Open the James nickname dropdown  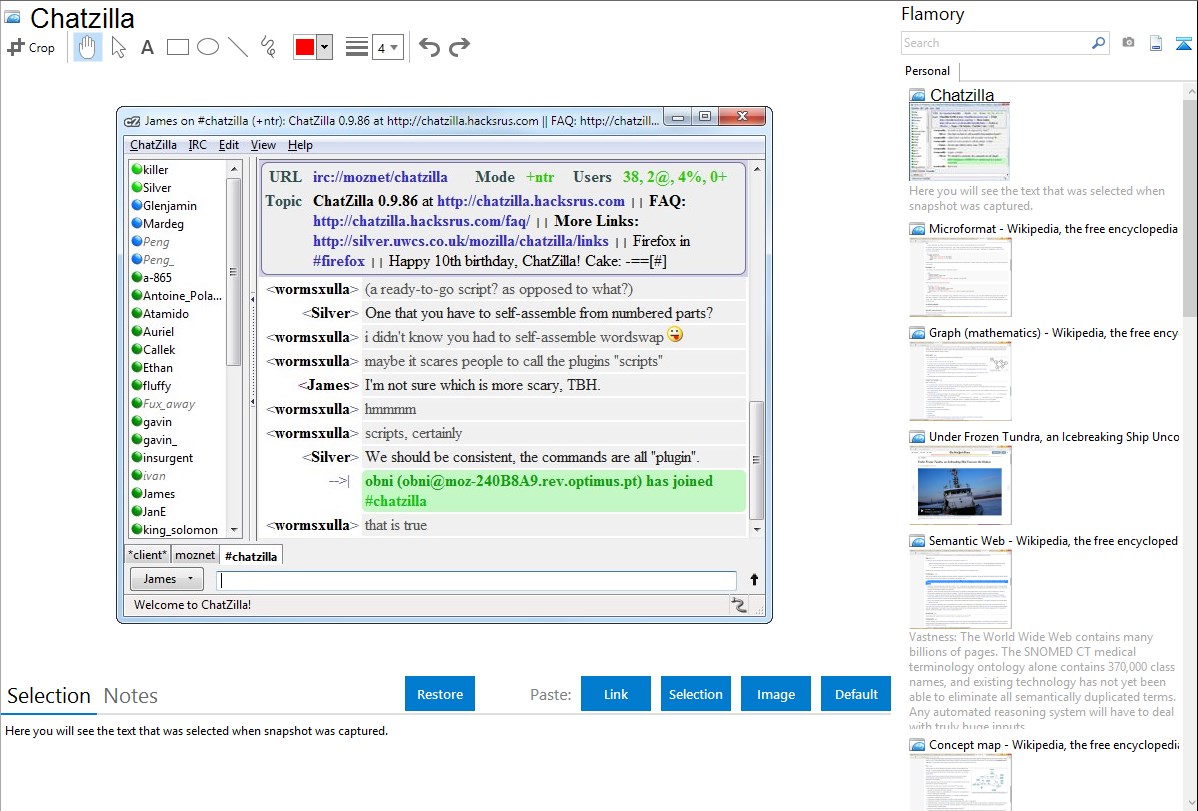coord(167,579)
